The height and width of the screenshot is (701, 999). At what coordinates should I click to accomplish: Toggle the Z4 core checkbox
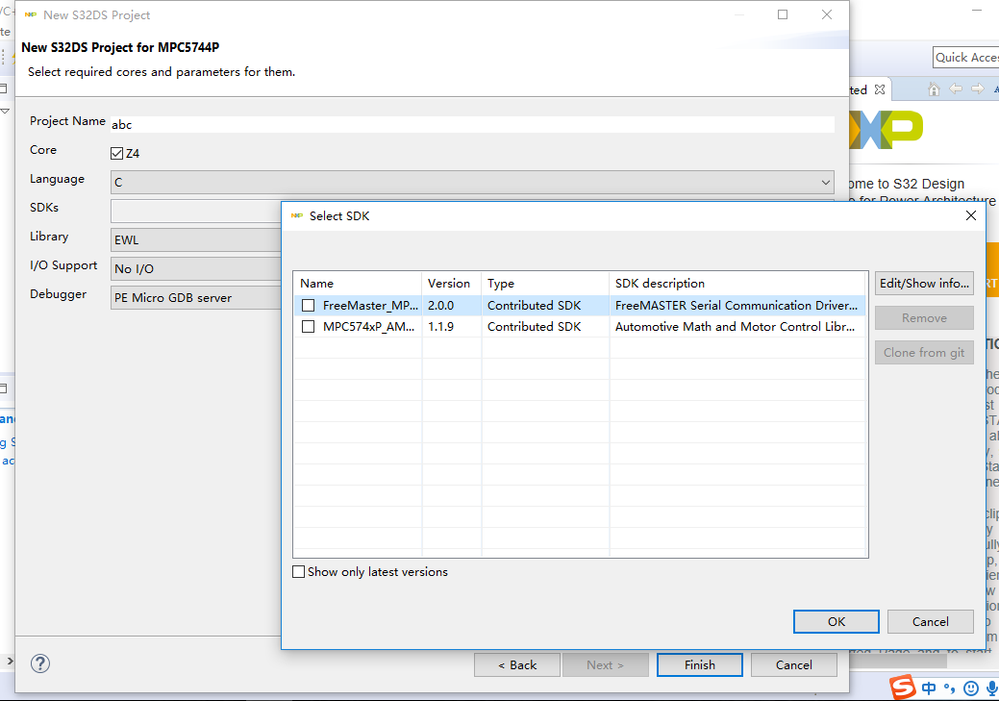117,153
